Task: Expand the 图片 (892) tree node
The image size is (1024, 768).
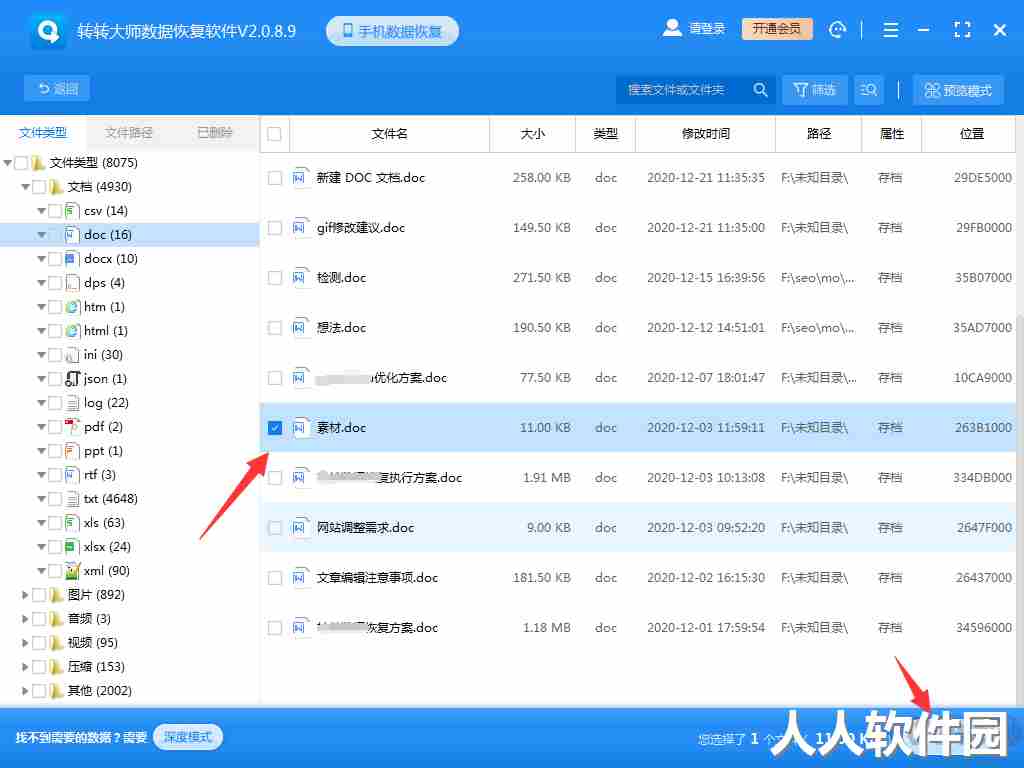Action: coord(25,595)
